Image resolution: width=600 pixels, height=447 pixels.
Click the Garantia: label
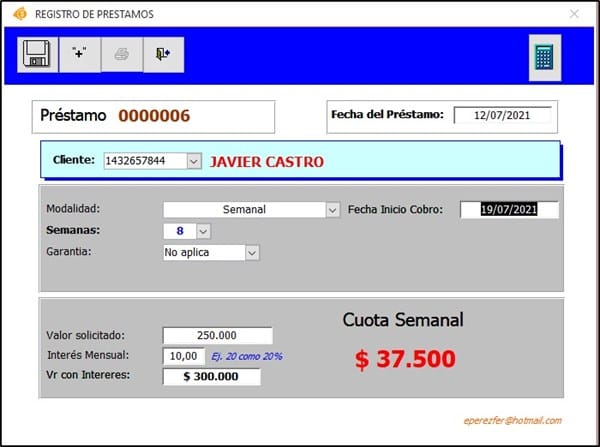pyautogui.click(x=69, y=251)
